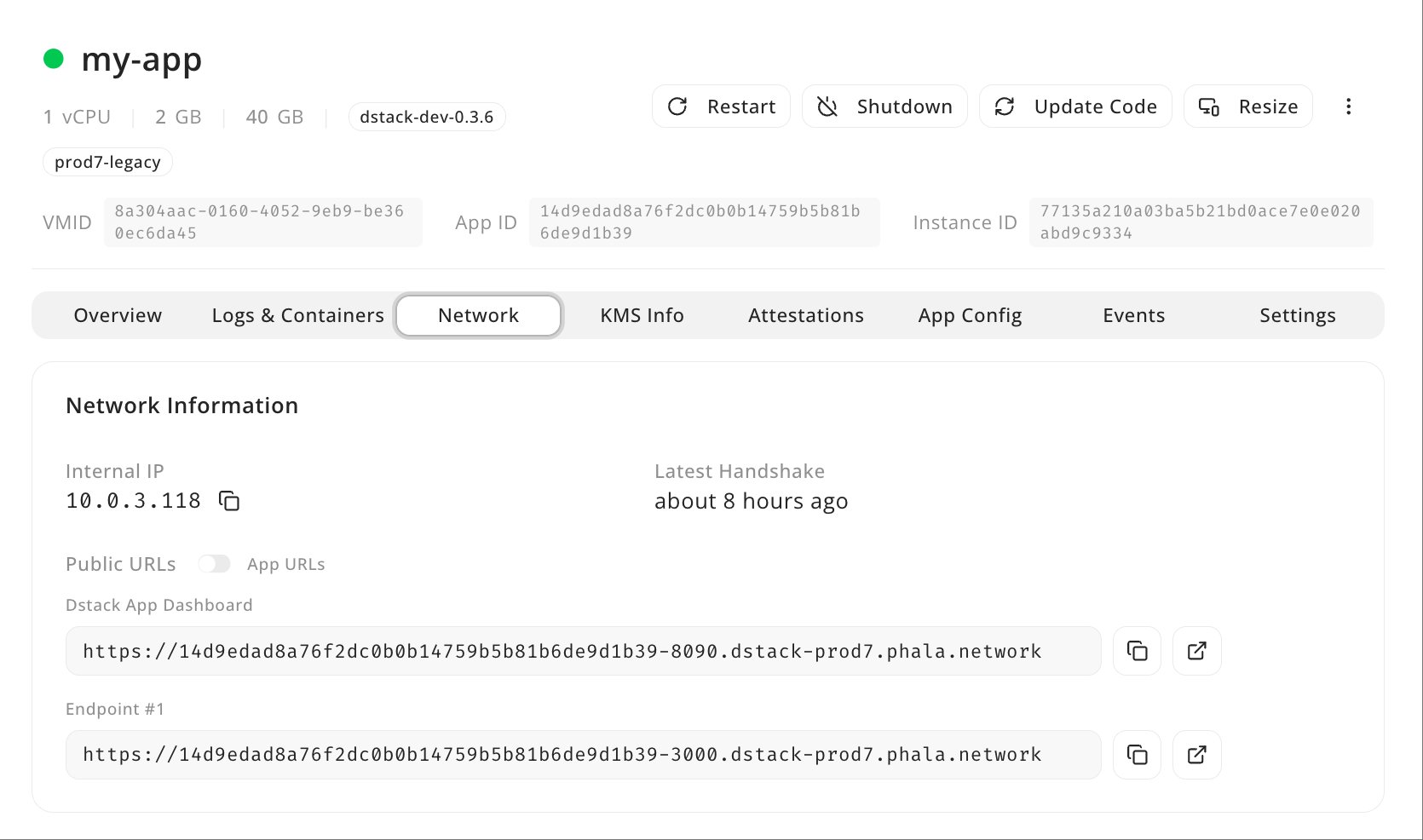The height and width of the screenshot is (840, 1423).
Task: Click the Resize button
Action: point(1248,106)
